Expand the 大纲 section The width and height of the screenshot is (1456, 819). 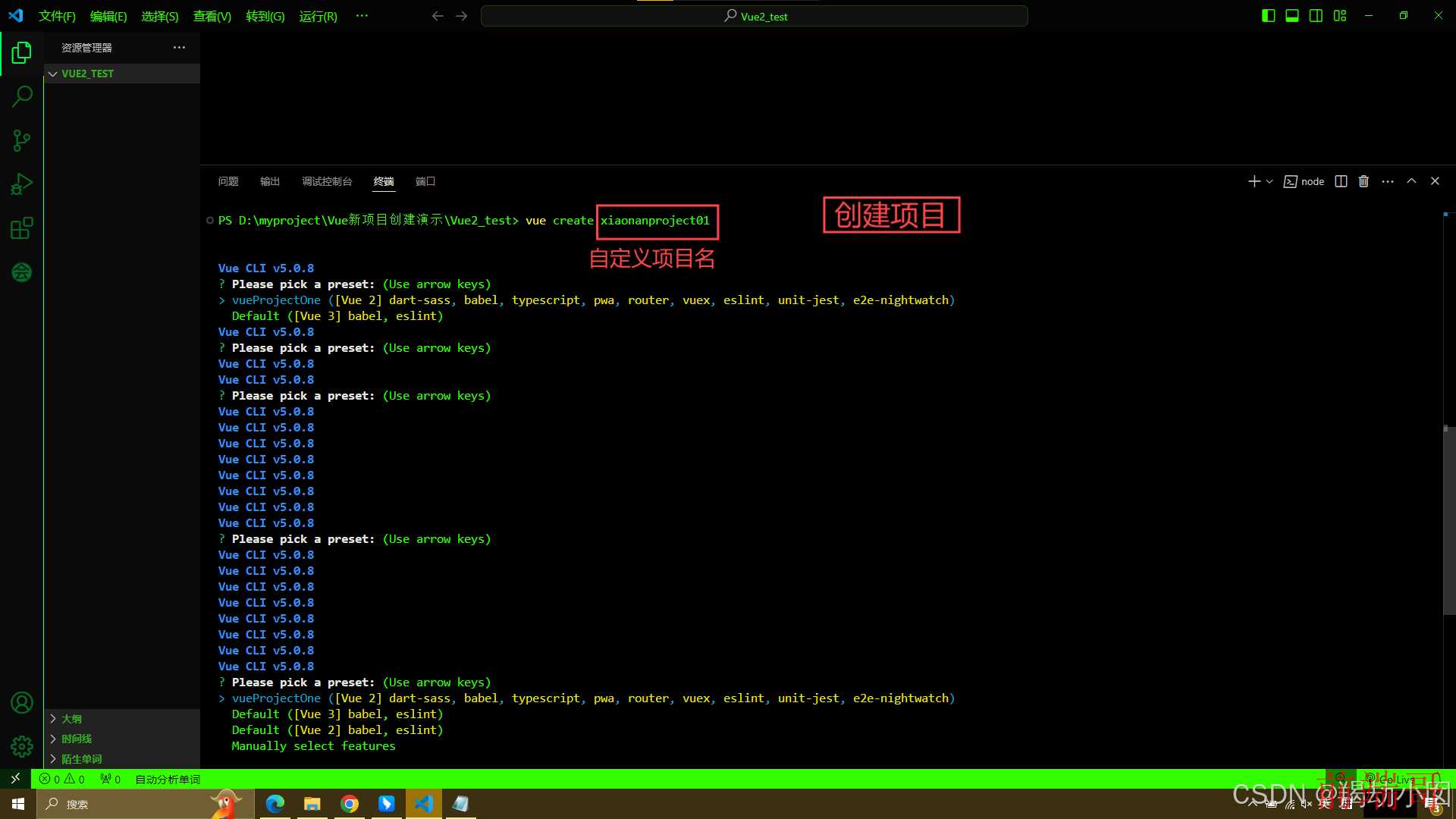(121, 718)
